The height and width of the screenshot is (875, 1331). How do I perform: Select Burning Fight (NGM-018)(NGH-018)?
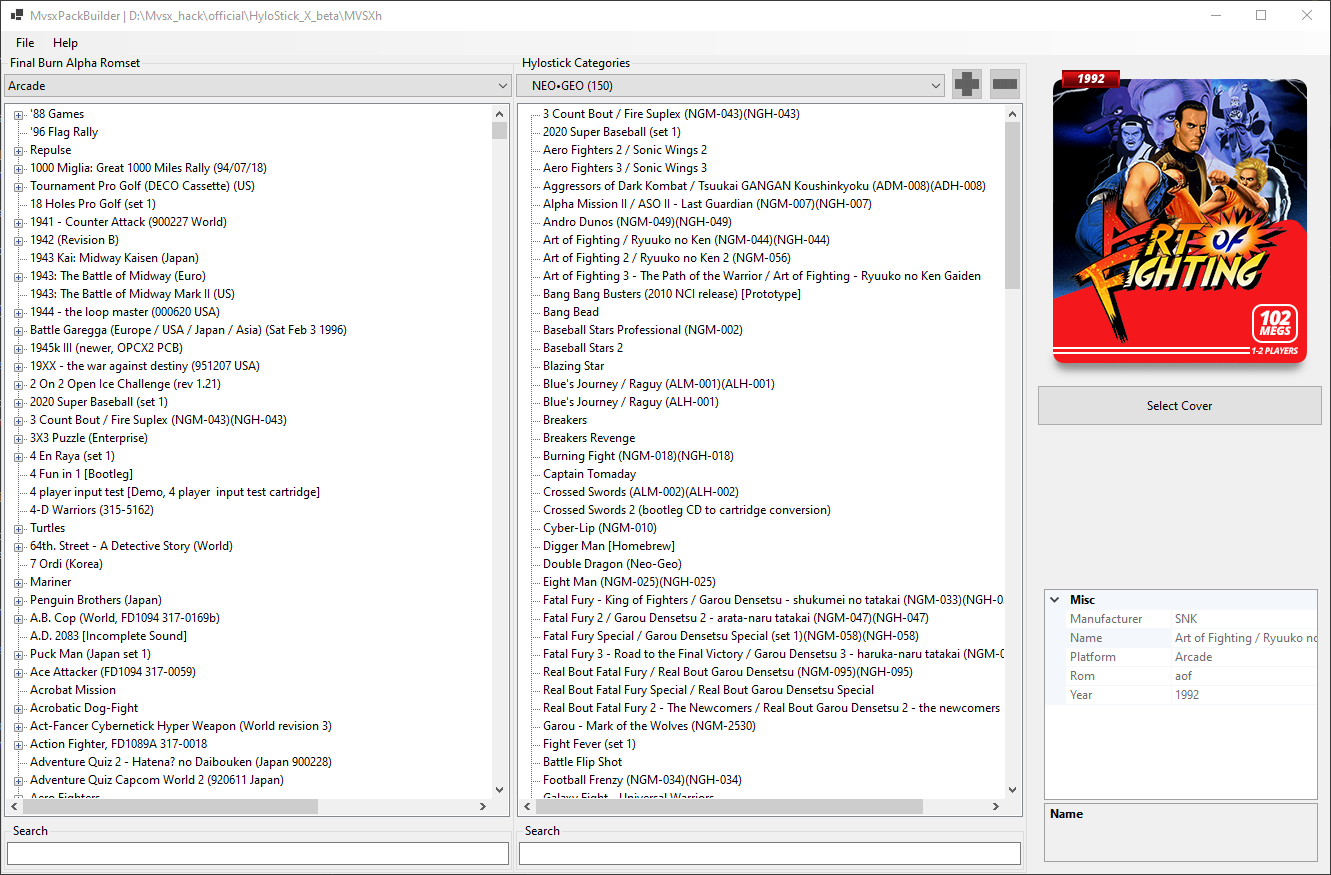638,456
